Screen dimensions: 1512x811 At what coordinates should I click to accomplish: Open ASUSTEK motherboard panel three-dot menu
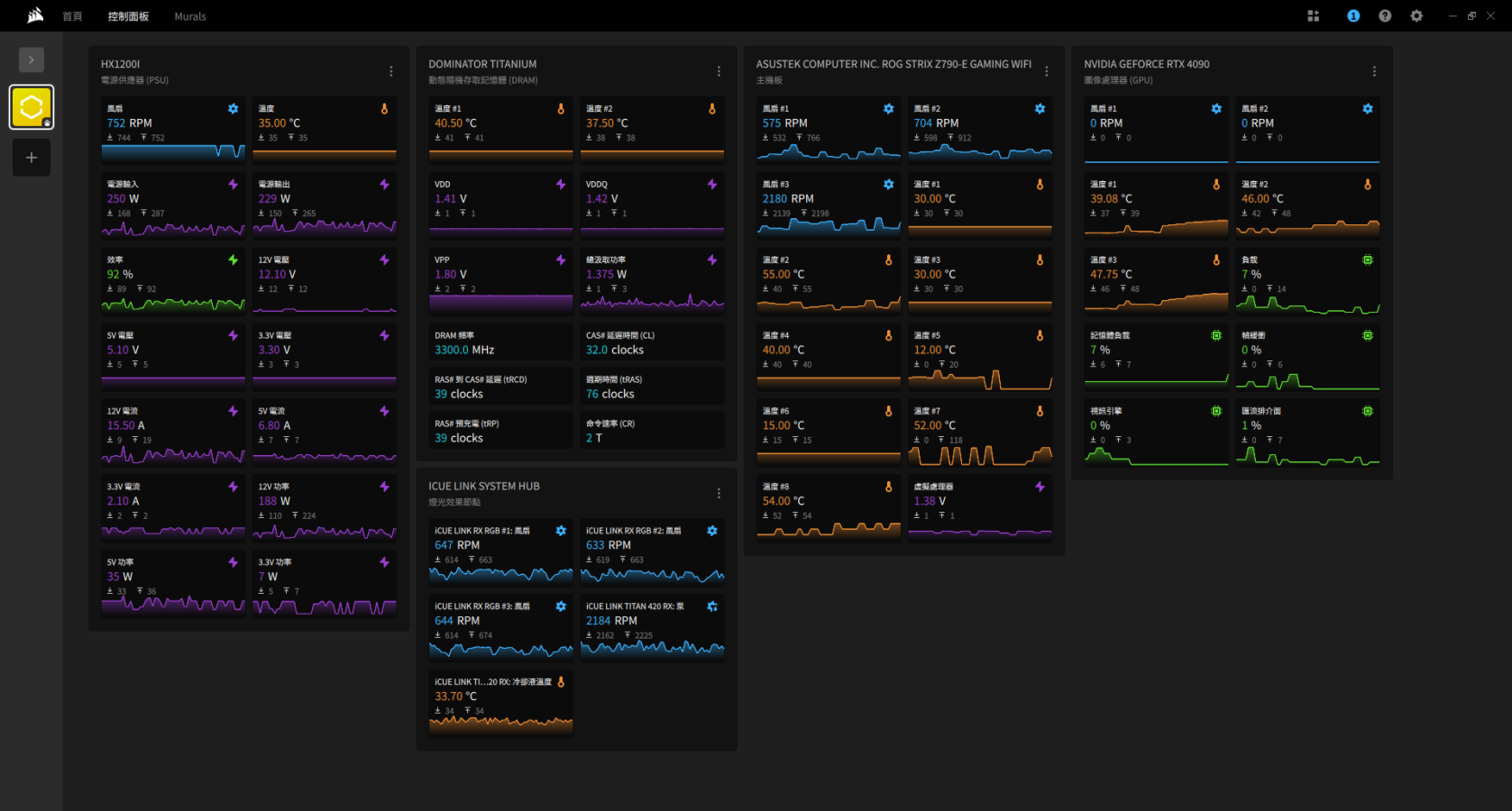(1046, 71)
